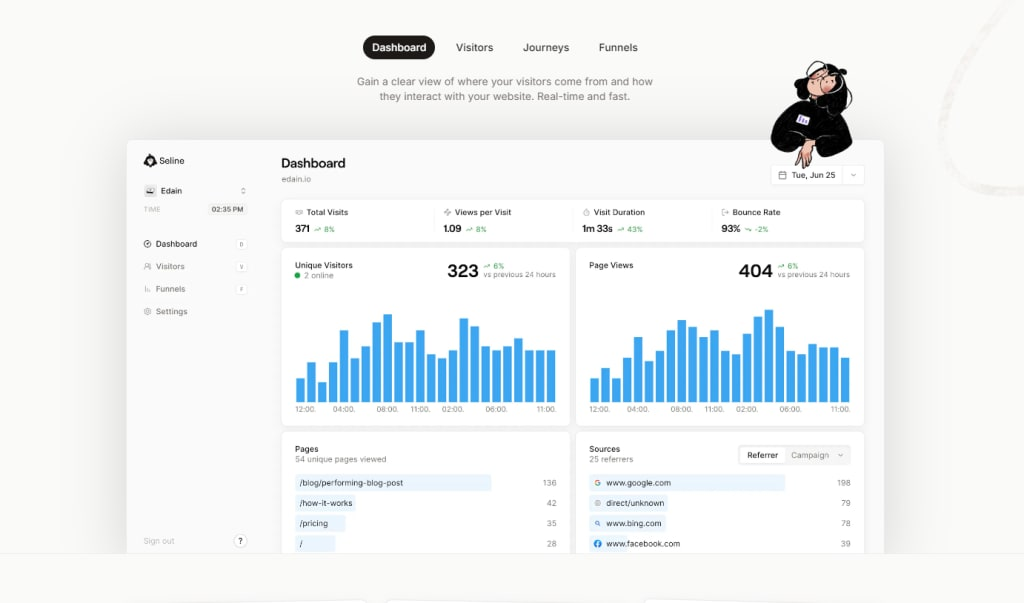1024x603 pixels.
Task: Click the 198 count for Google
Action: (844, 483)
